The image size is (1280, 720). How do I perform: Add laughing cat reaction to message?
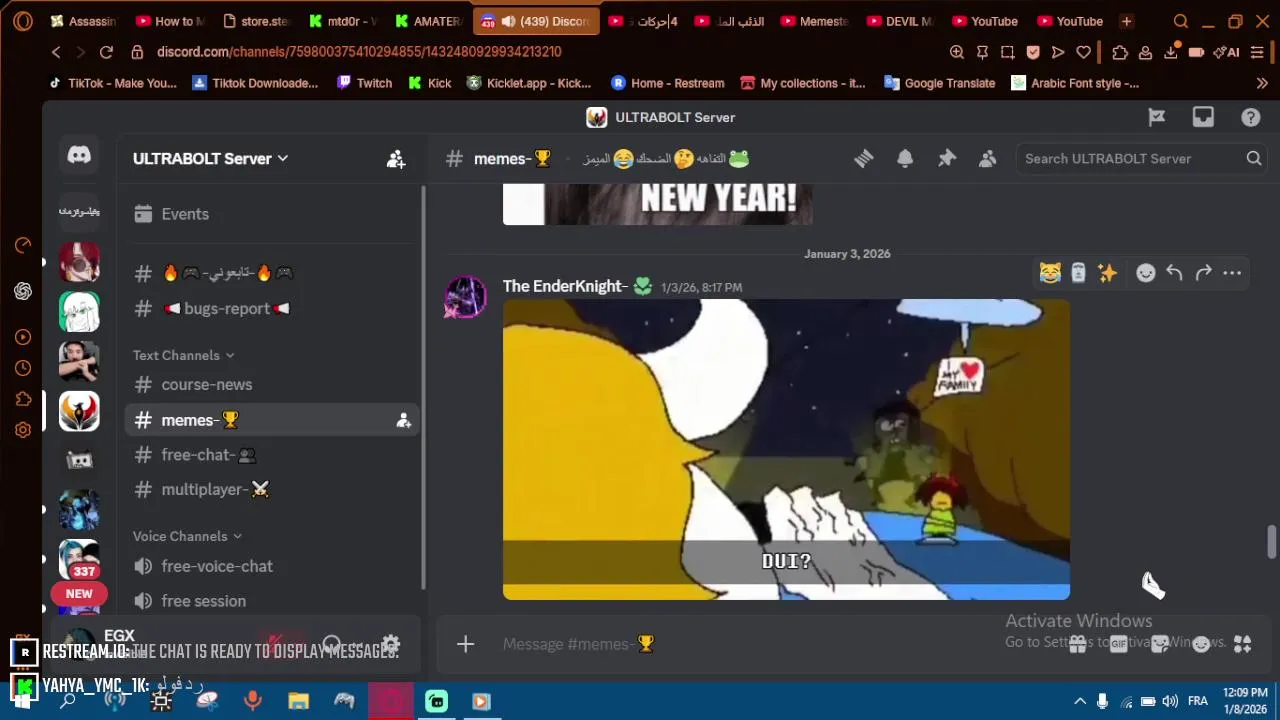click(x=1050, y=273)
